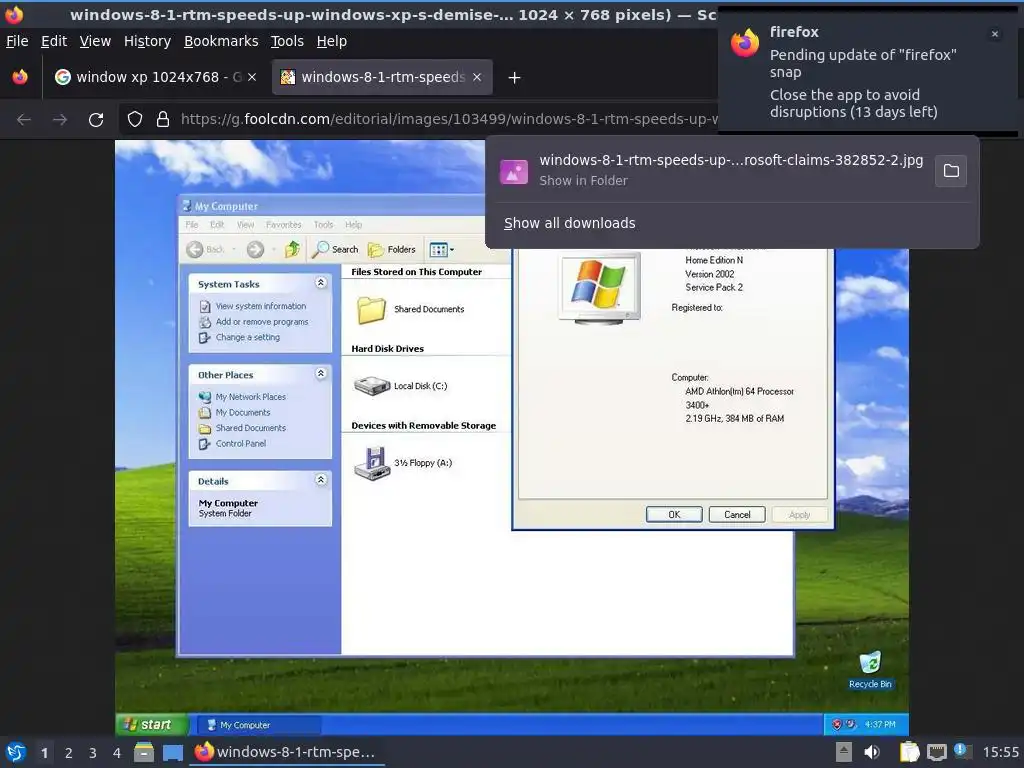Viewport: 1024px width, 768px height.
Task: Dismiss the firefox snap update notification
Action: [x=995, y=34]
